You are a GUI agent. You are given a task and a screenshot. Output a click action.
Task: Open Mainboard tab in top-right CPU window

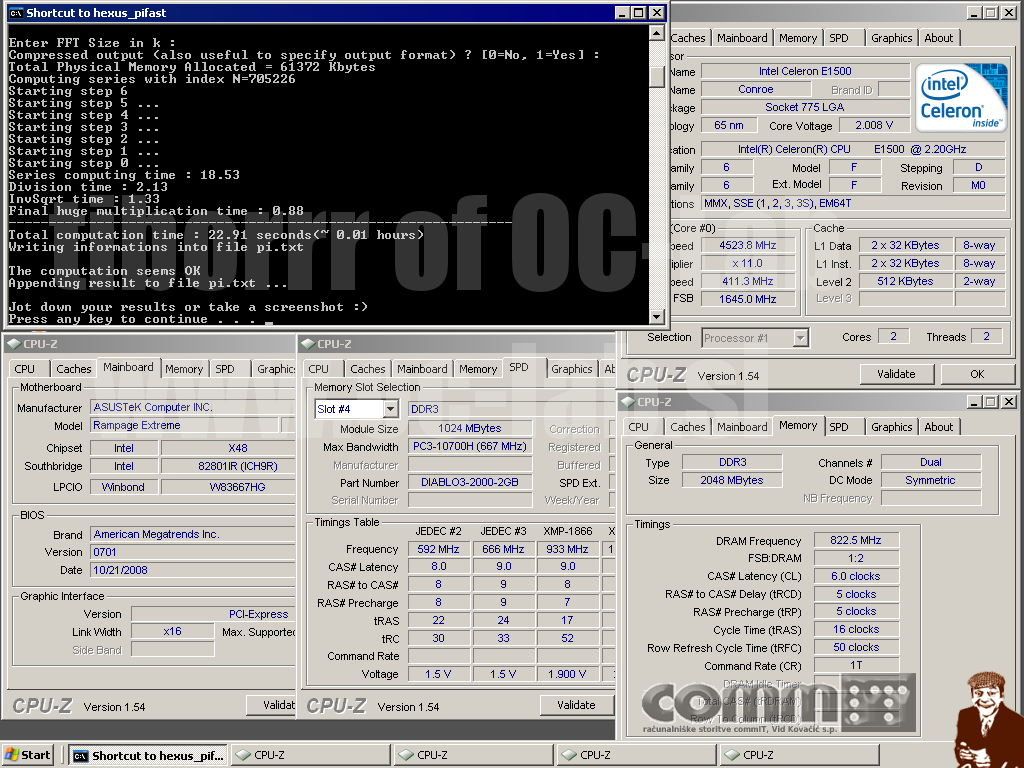click(742, 39)
